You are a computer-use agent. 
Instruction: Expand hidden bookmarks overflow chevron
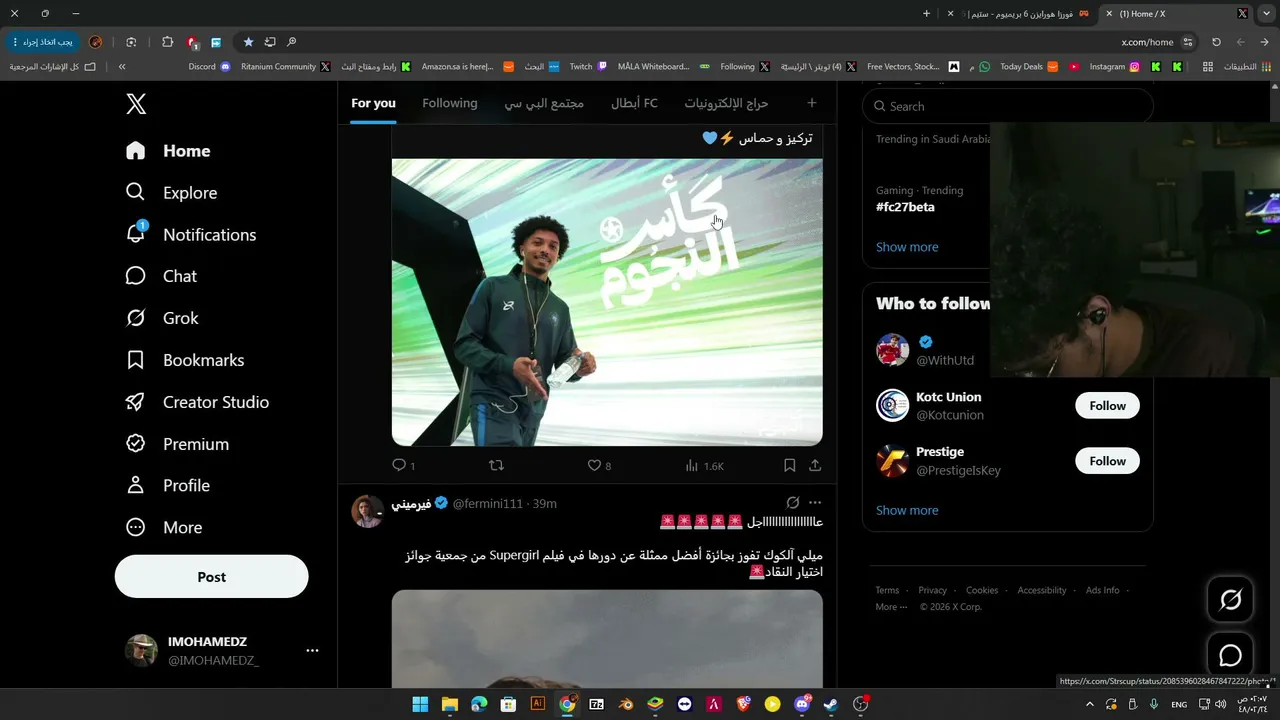(x=122, y=67)
